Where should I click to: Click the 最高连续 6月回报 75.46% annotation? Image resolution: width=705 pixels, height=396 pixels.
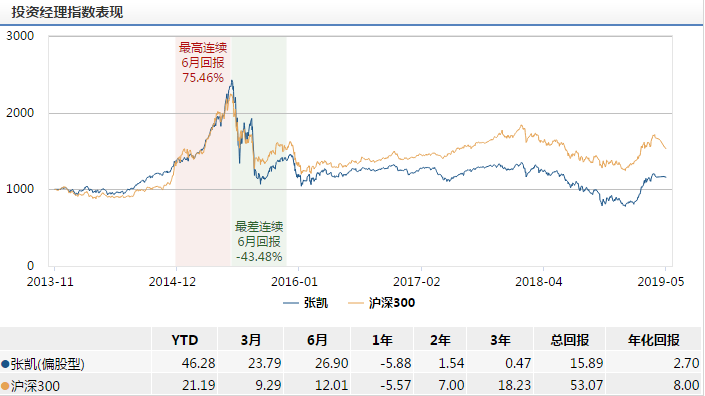coord(203,62)
